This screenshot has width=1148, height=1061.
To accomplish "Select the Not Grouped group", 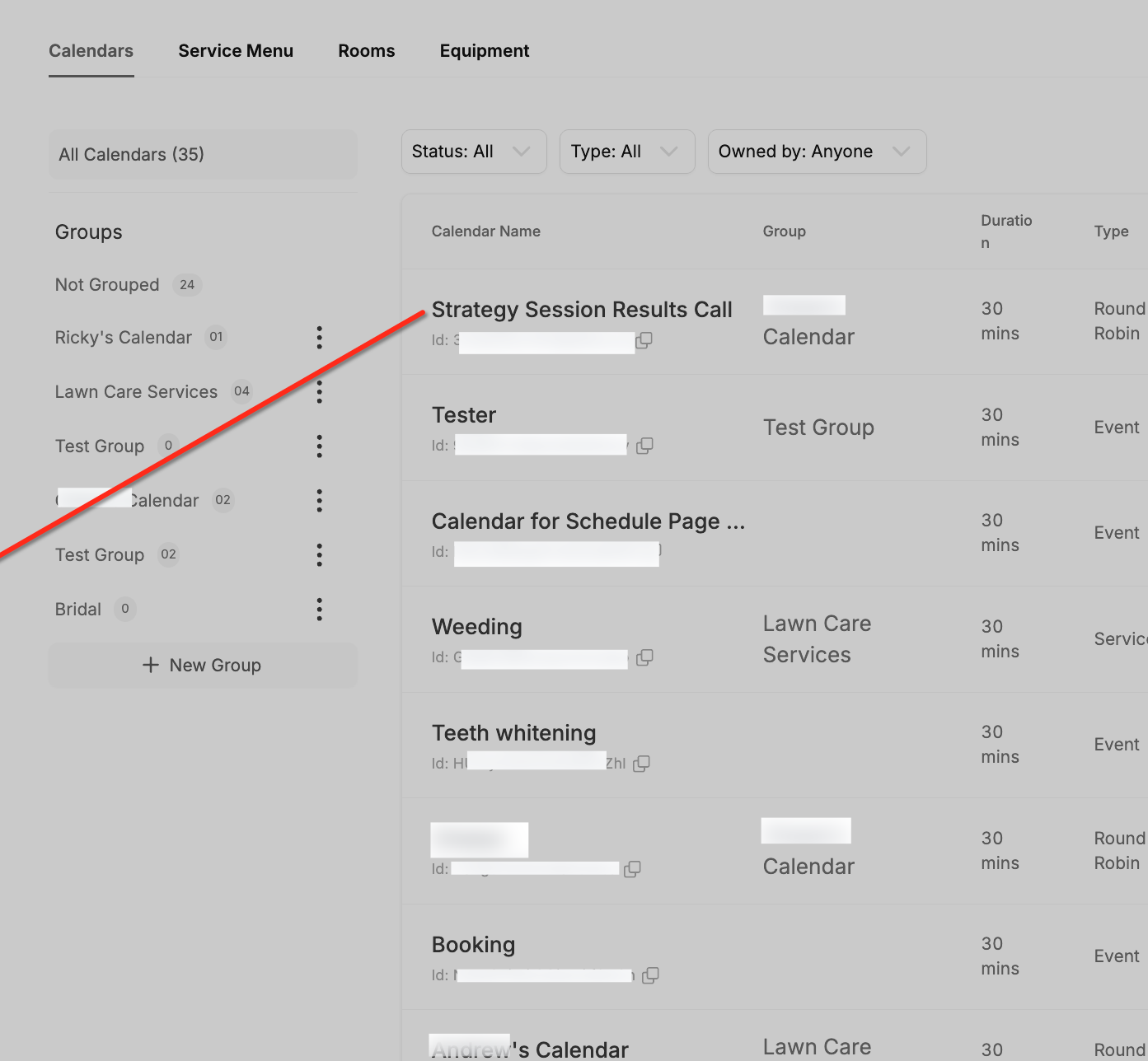I will [107, 285].
